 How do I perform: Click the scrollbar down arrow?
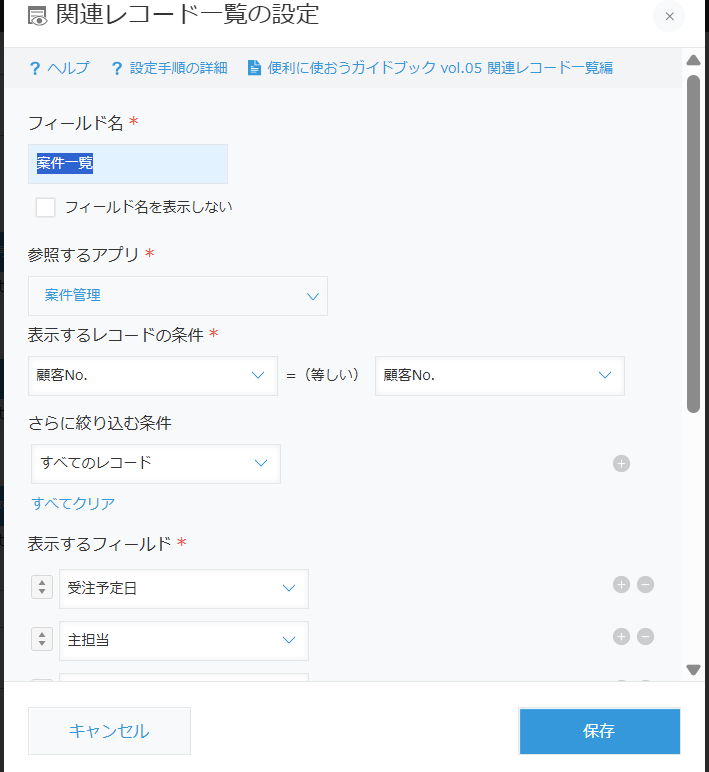(693, 670)
